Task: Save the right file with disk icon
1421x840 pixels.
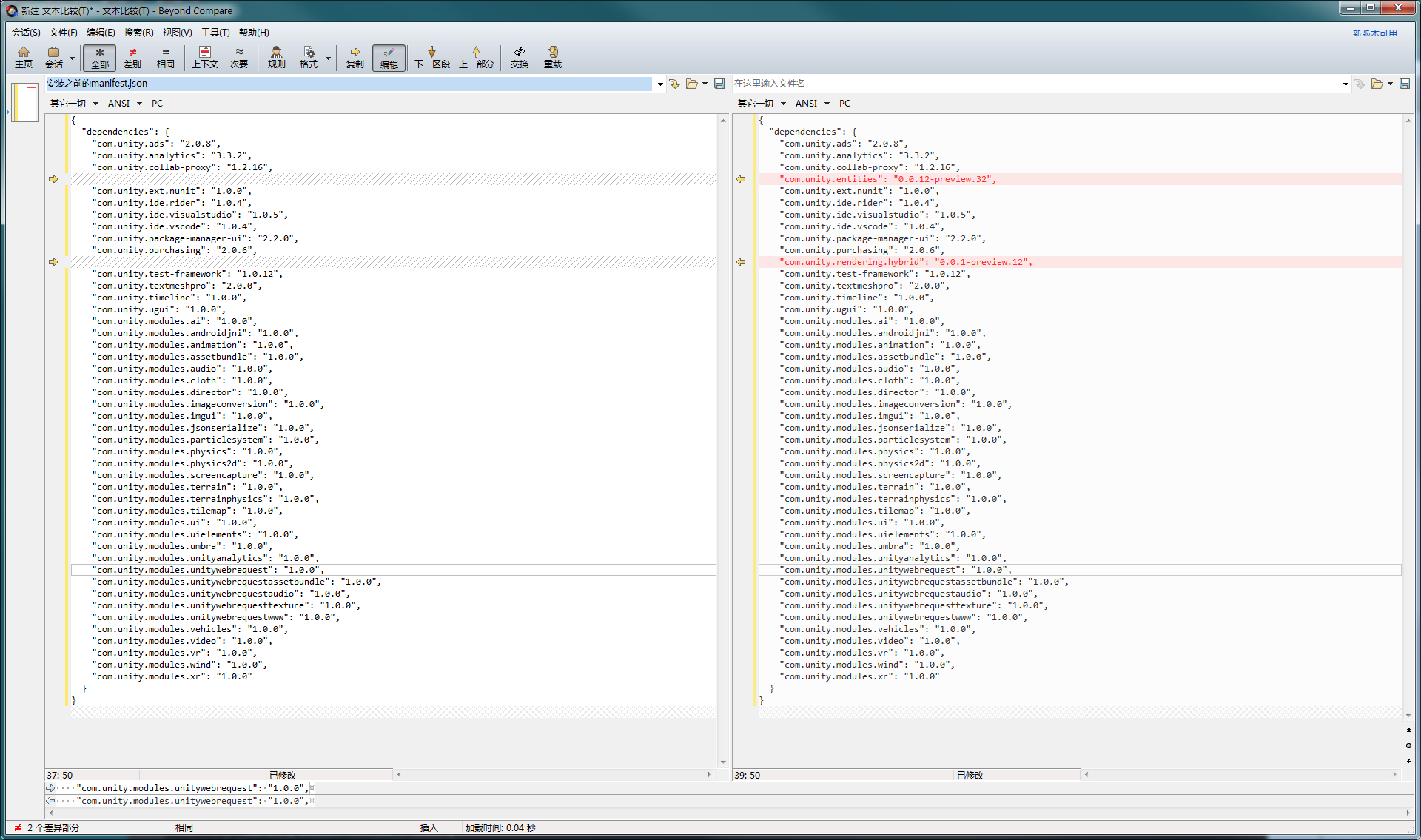Action: (x=1405, y=84)
